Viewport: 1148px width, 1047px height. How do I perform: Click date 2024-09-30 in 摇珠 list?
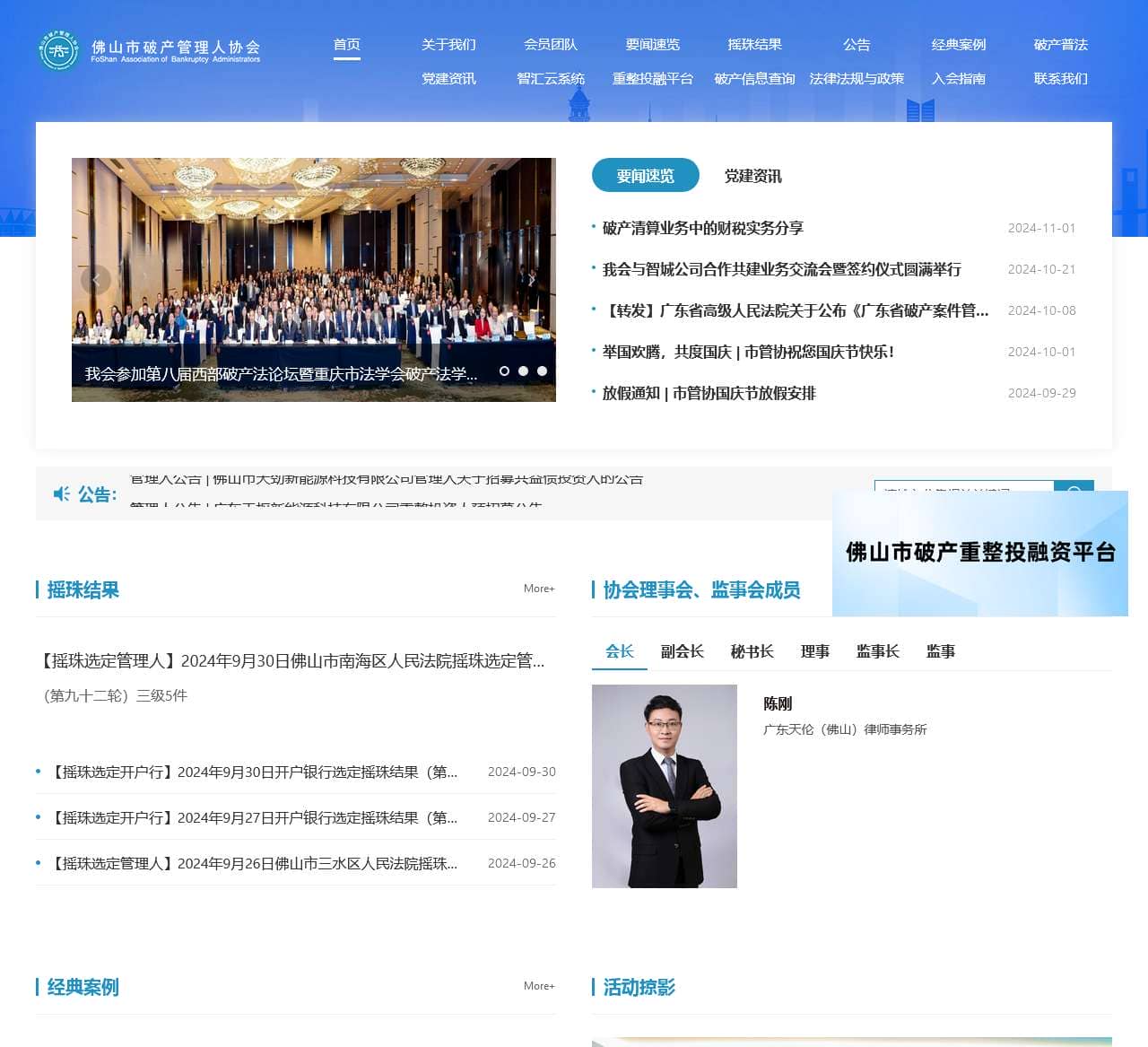coord(521,772)
